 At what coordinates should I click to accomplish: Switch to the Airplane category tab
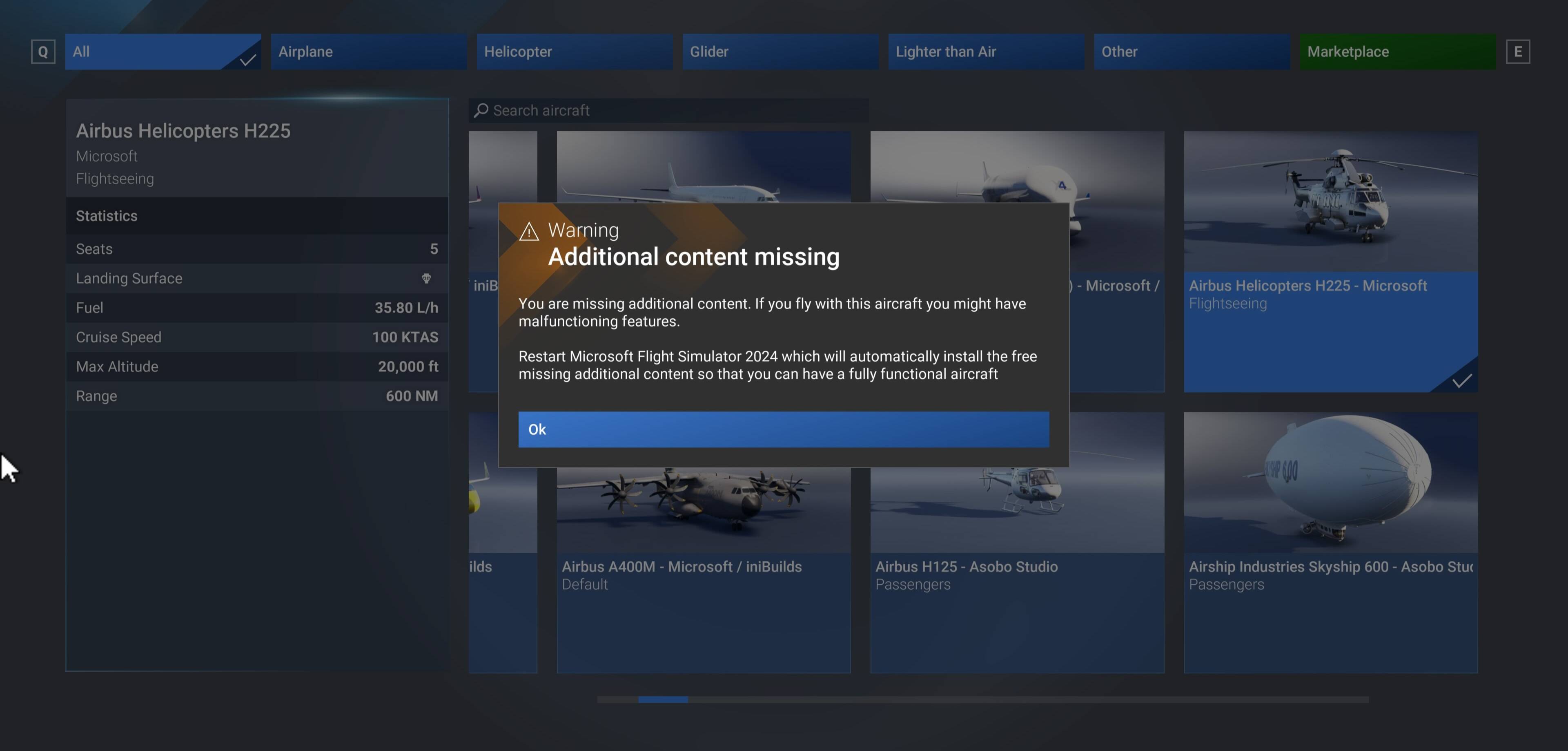[x=369, y=52]
